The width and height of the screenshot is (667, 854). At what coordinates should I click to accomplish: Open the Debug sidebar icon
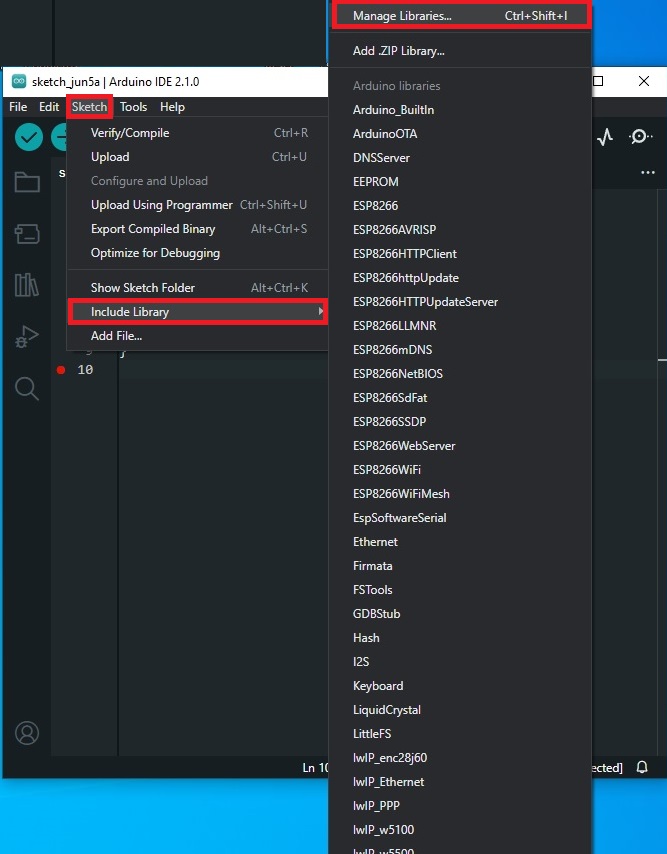coord(27,336)
